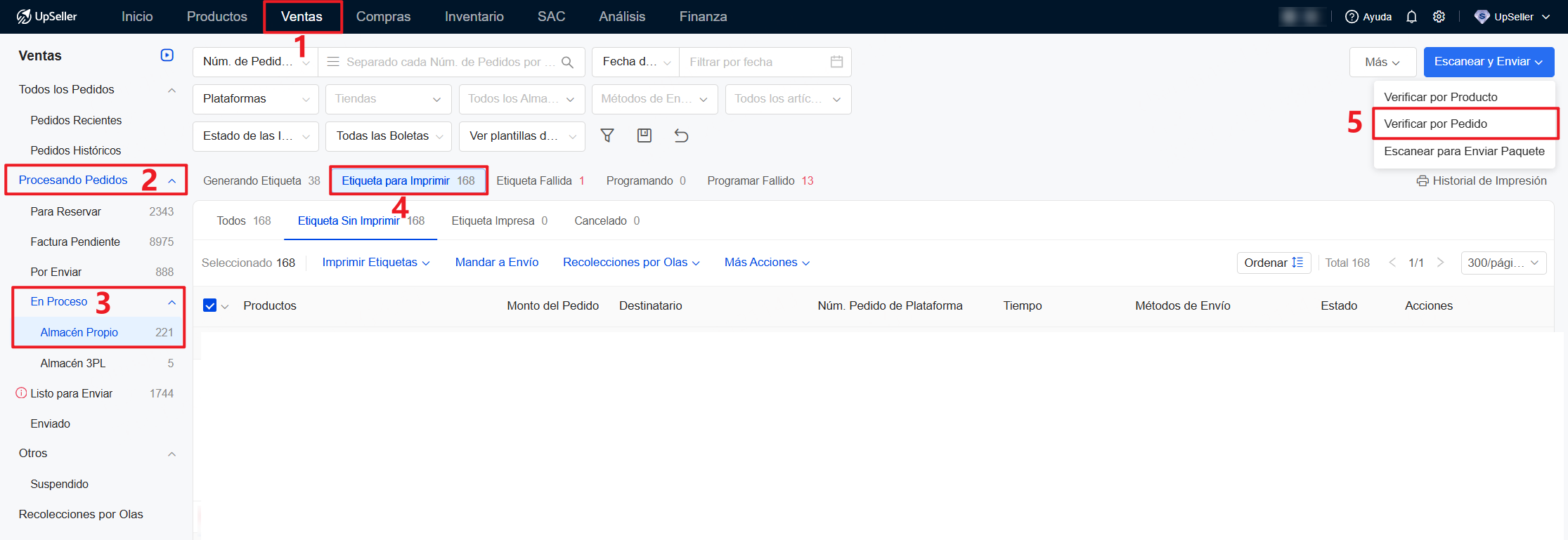Click the calendar icon in date filter
The width and height of the screenshot is (1568, 540).
pos(836,62)
